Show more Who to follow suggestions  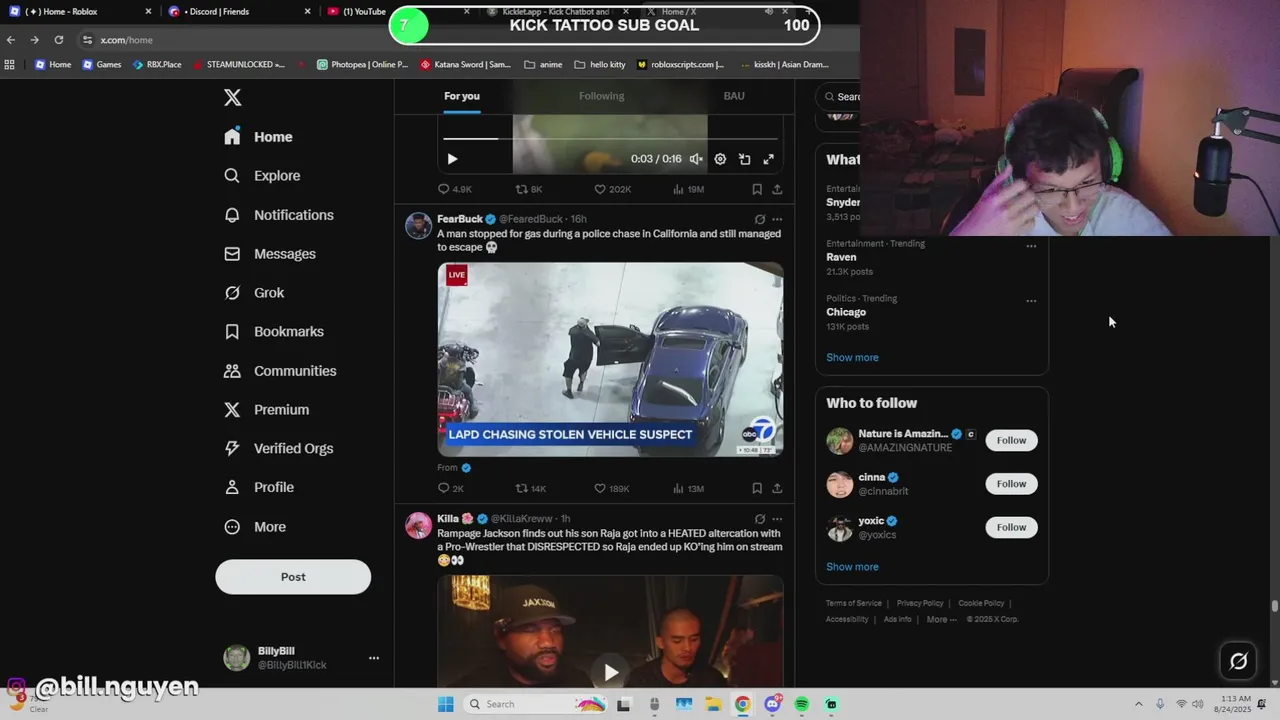pyautogui.click(x=852, y=567)
